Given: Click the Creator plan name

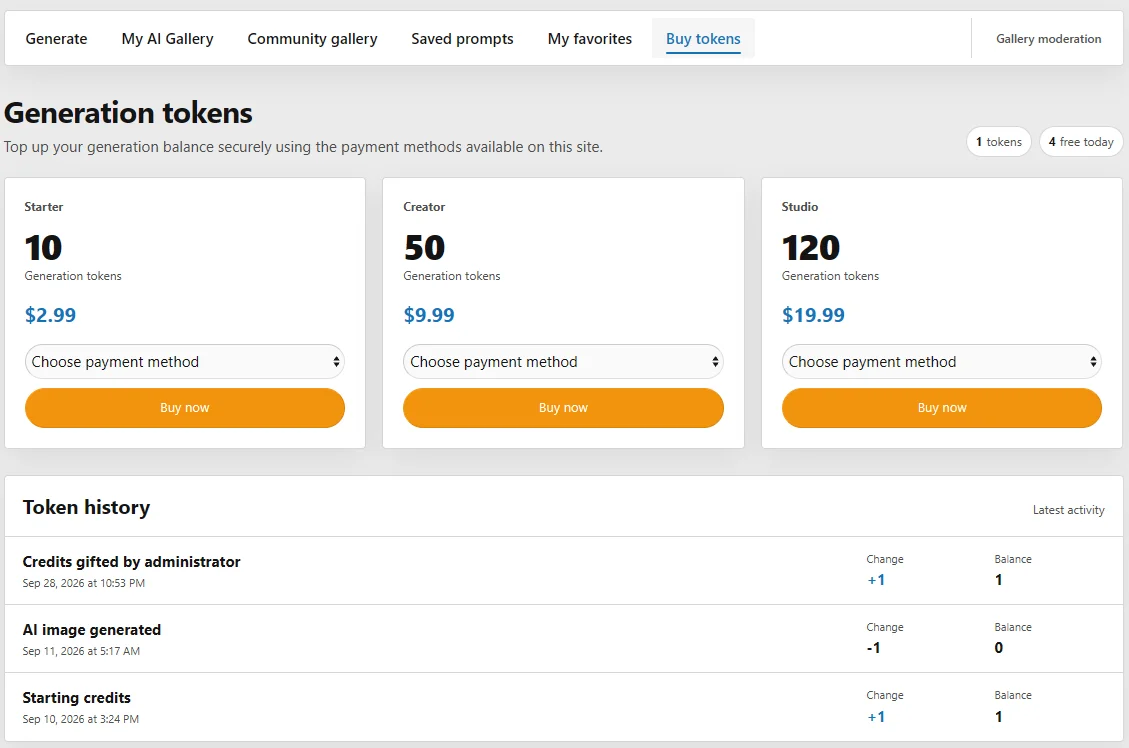Looking at the screenshot, I should click(424, 207).
